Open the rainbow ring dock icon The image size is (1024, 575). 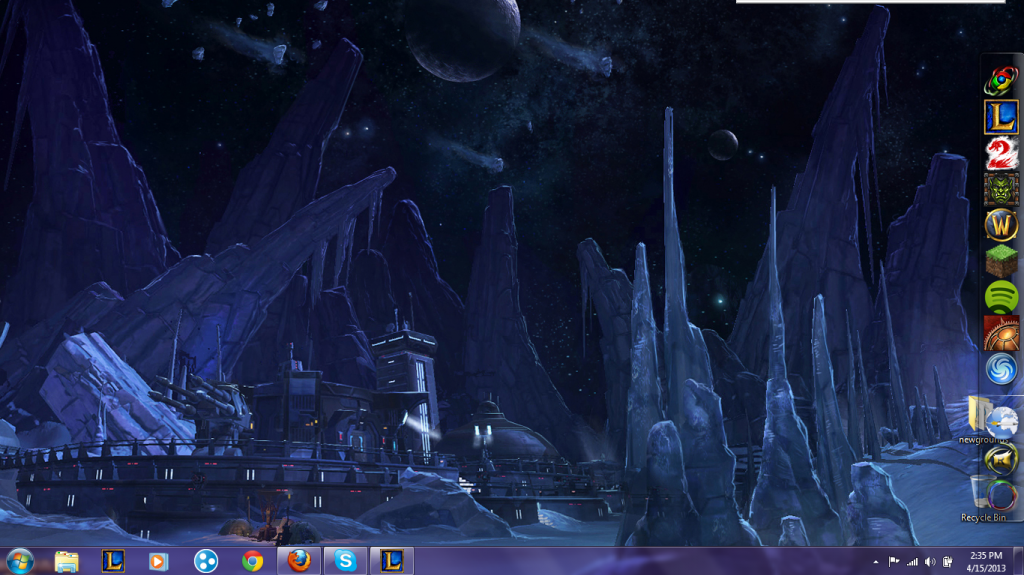click(x=1001, y=495)
